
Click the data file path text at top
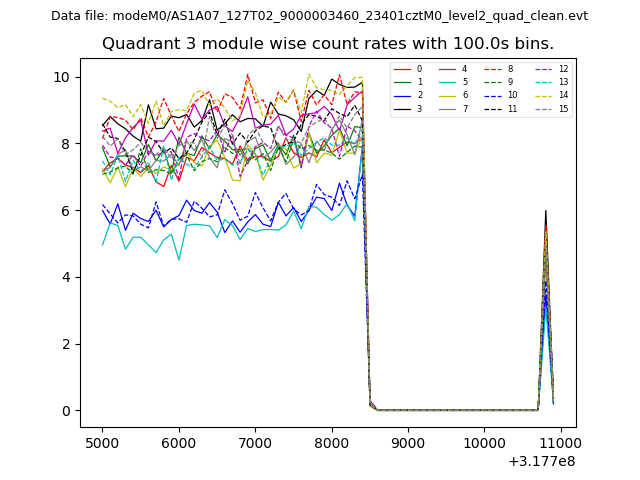click(319, 16)
